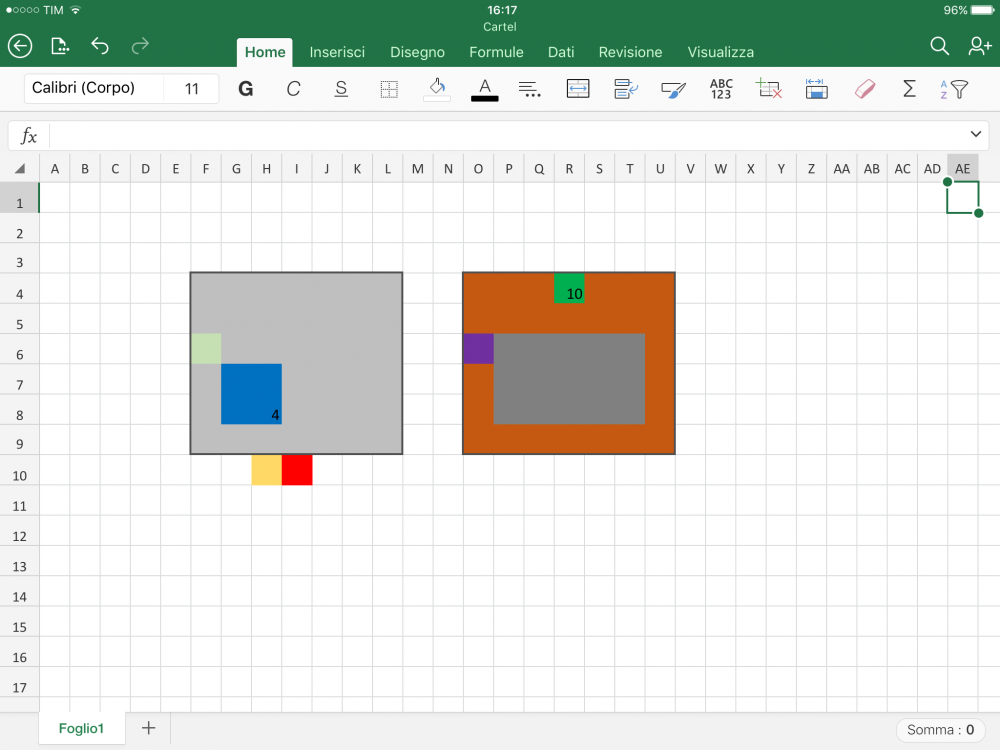Tap the back arrow button
This screenshot has height=750, width=1000.
(x=20, y=46)
